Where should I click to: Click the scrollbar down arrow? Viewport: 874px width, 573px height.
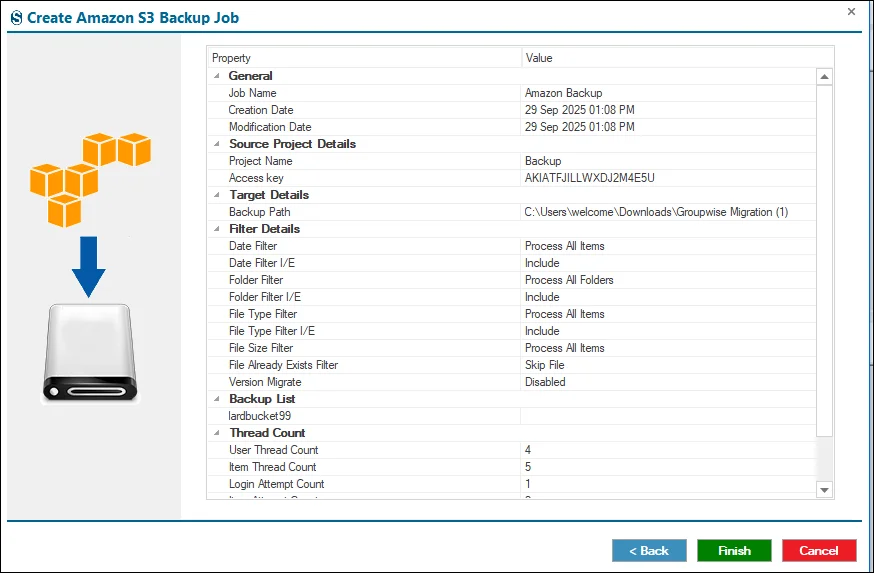[x=824, y=490]
